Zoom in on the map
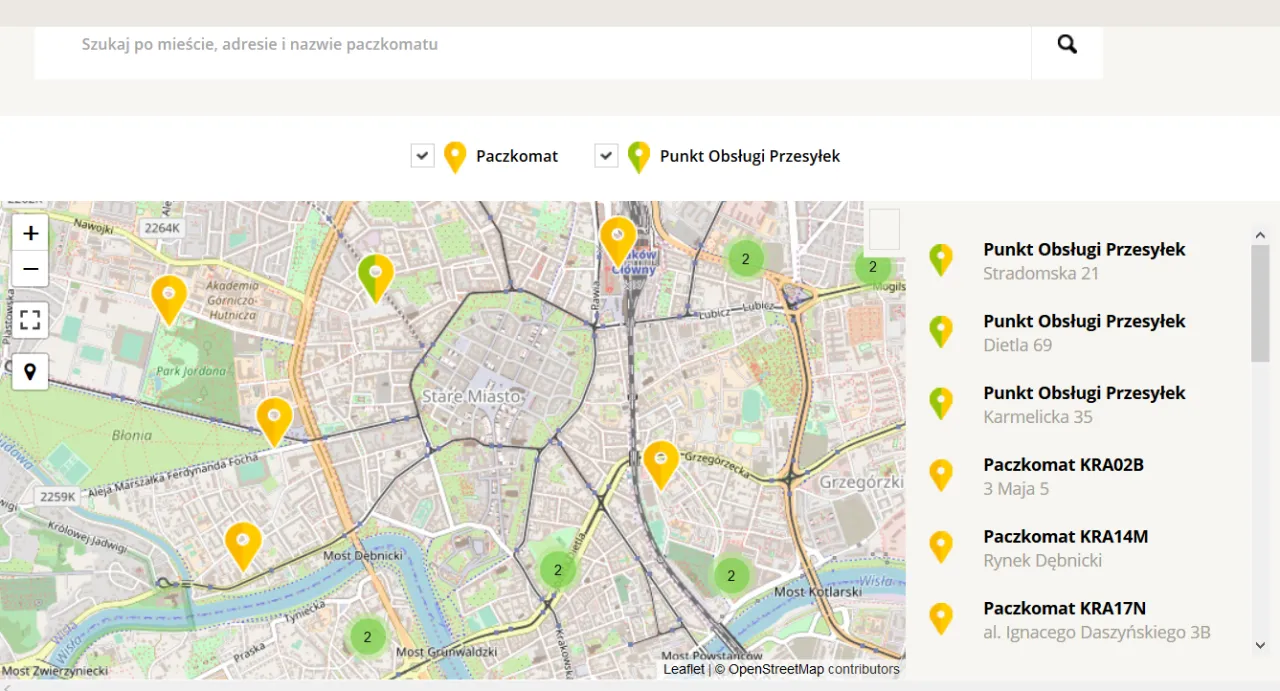 pyautogui.click(x=30, y=233)
